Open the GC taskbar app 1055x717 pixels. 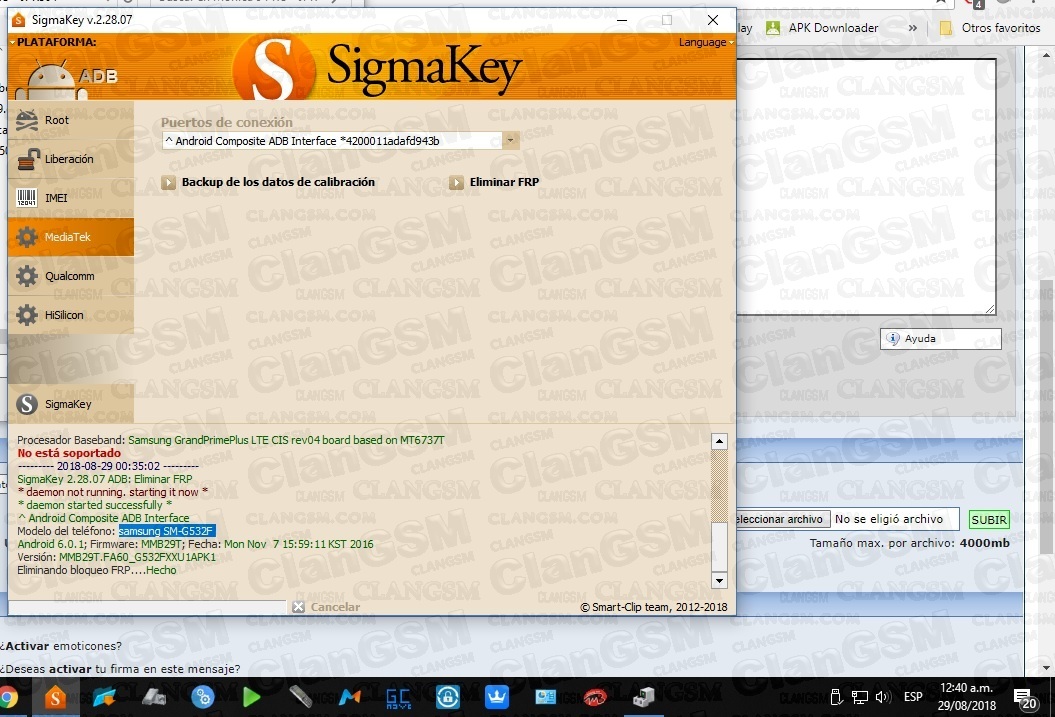(398, 697)
